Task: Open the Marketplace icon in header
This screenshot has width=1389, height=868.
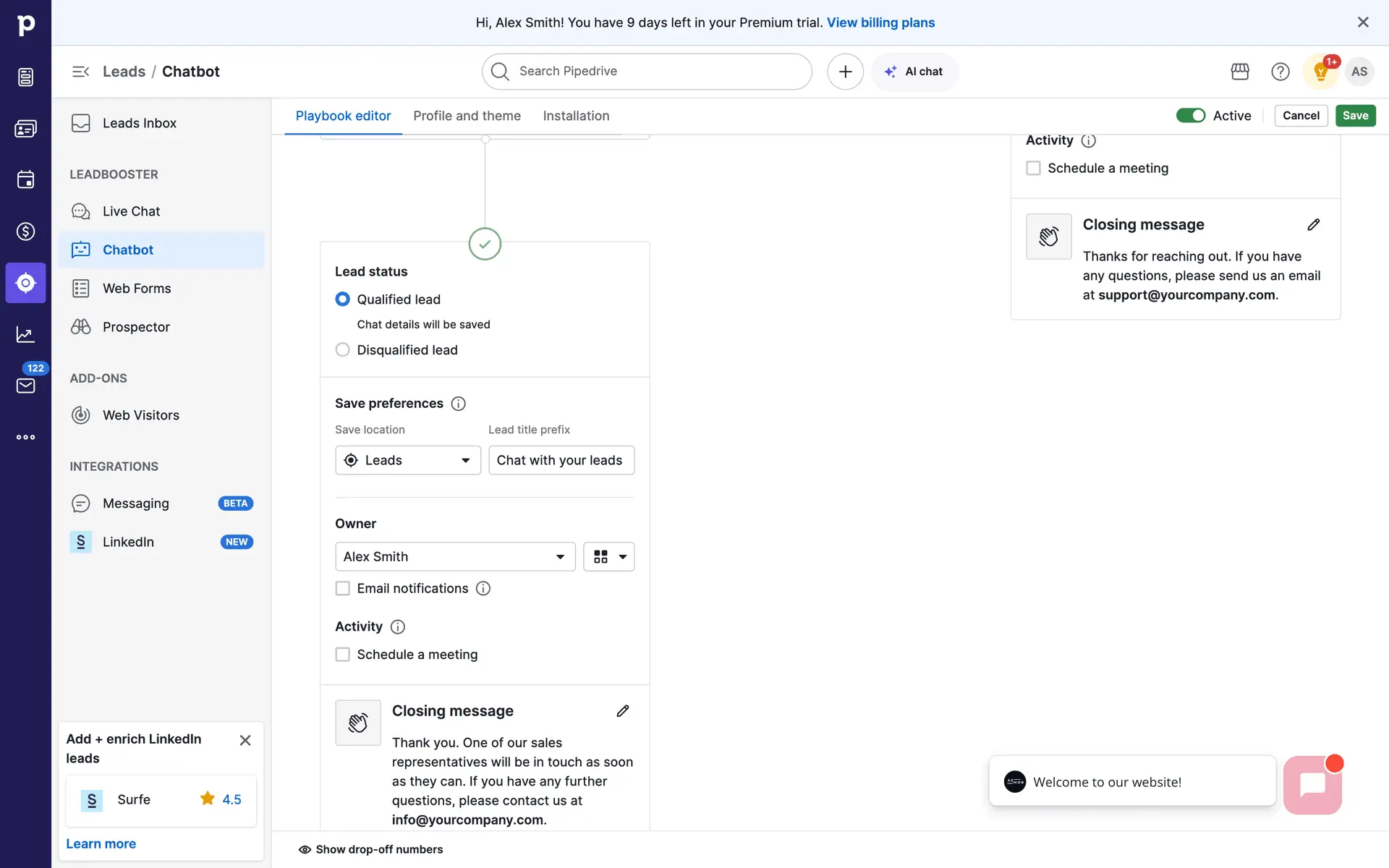Action: coord(1240,72)
